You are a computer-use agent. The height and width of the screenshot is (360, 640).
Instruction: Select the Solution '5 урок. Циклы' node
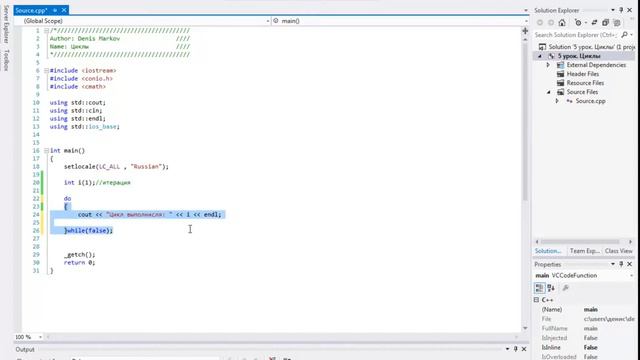point(587,47)
